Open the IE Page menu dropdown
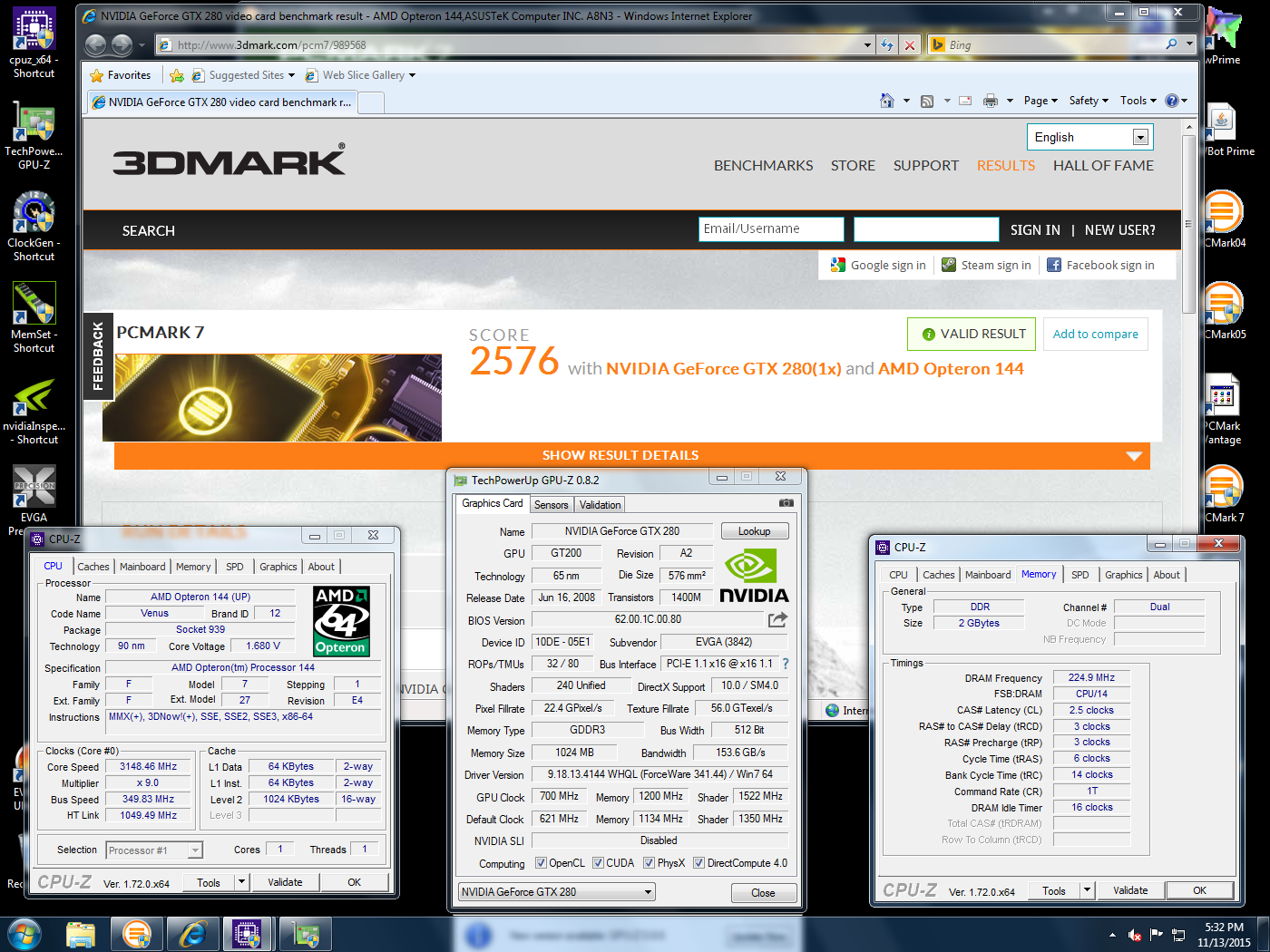Screen dimensions: 1270x952 point(1040,101)
